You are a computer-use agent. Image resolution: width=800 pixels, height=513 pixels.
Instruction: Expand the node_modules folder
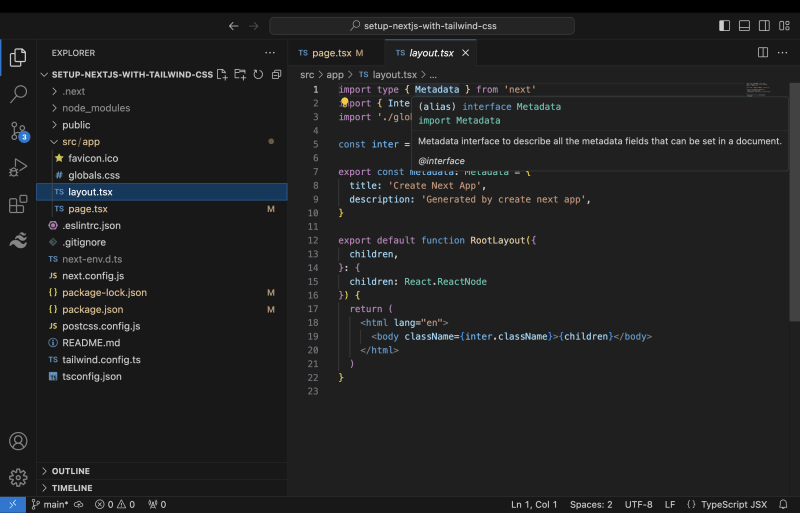click(162, 108)
